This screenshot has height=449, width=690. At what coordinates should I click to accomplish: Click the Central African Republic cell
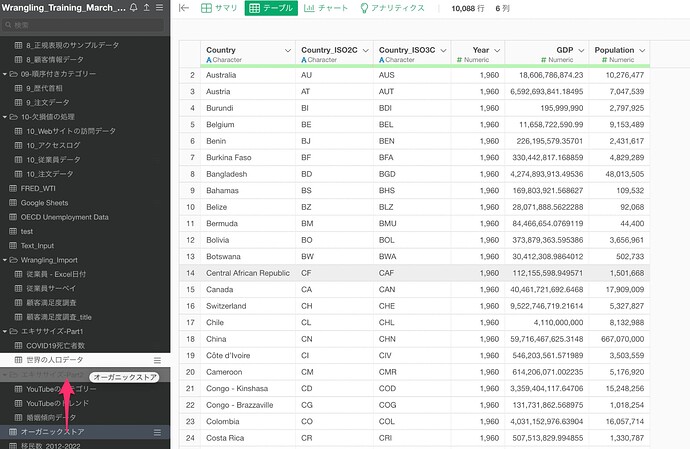coord(248,273)
